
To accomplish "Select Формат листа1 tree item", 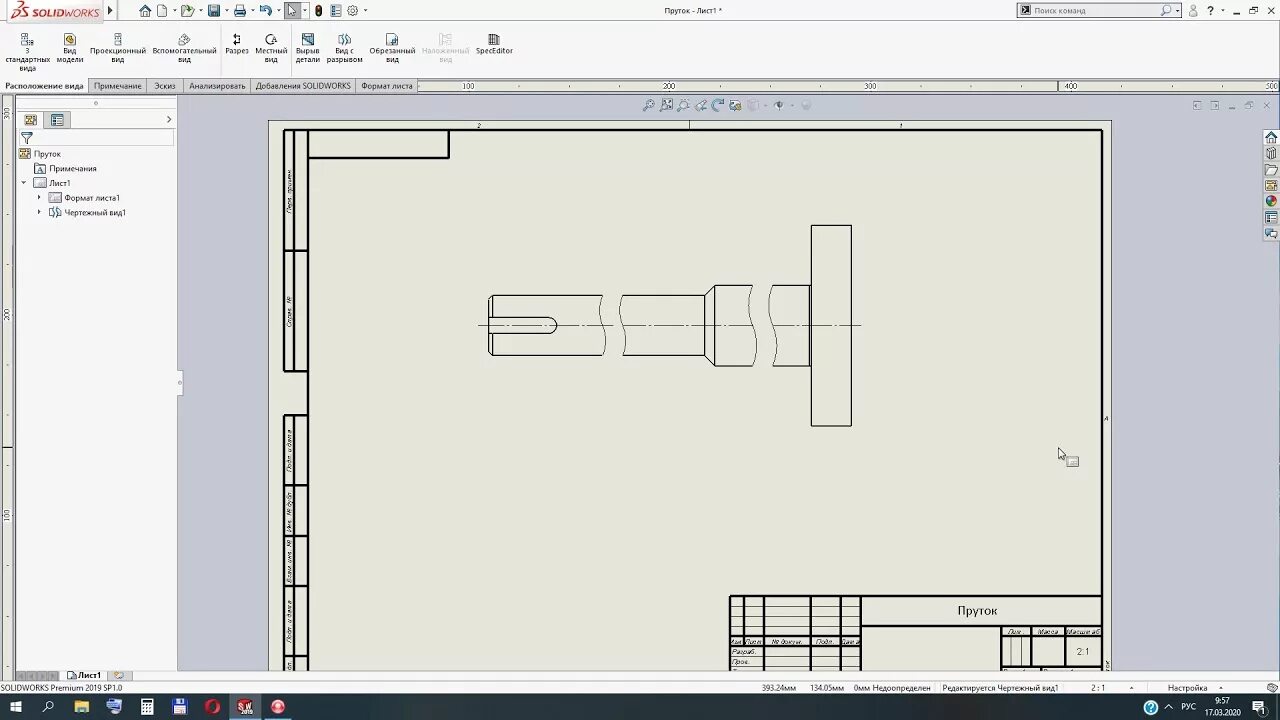I will pyautogui.click(x=92, y=198).
